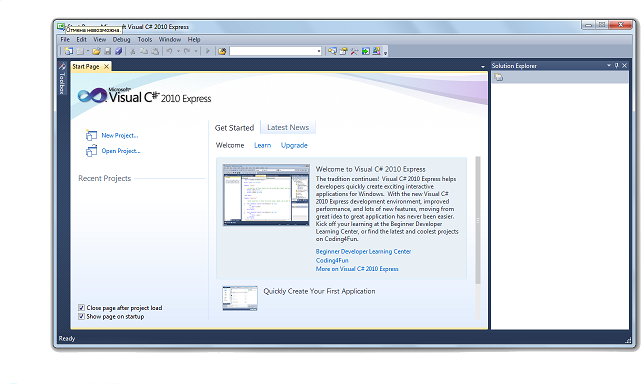Click the Open File toolbar icon
The height and width of the screenshot is (384, 641).
tap(96, 51)
